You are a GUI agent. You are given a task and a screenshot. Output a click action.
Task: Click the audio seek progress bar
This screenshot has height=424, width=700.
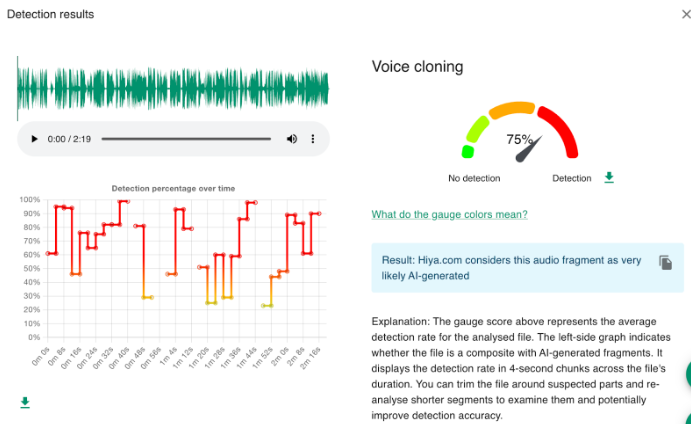185,139
